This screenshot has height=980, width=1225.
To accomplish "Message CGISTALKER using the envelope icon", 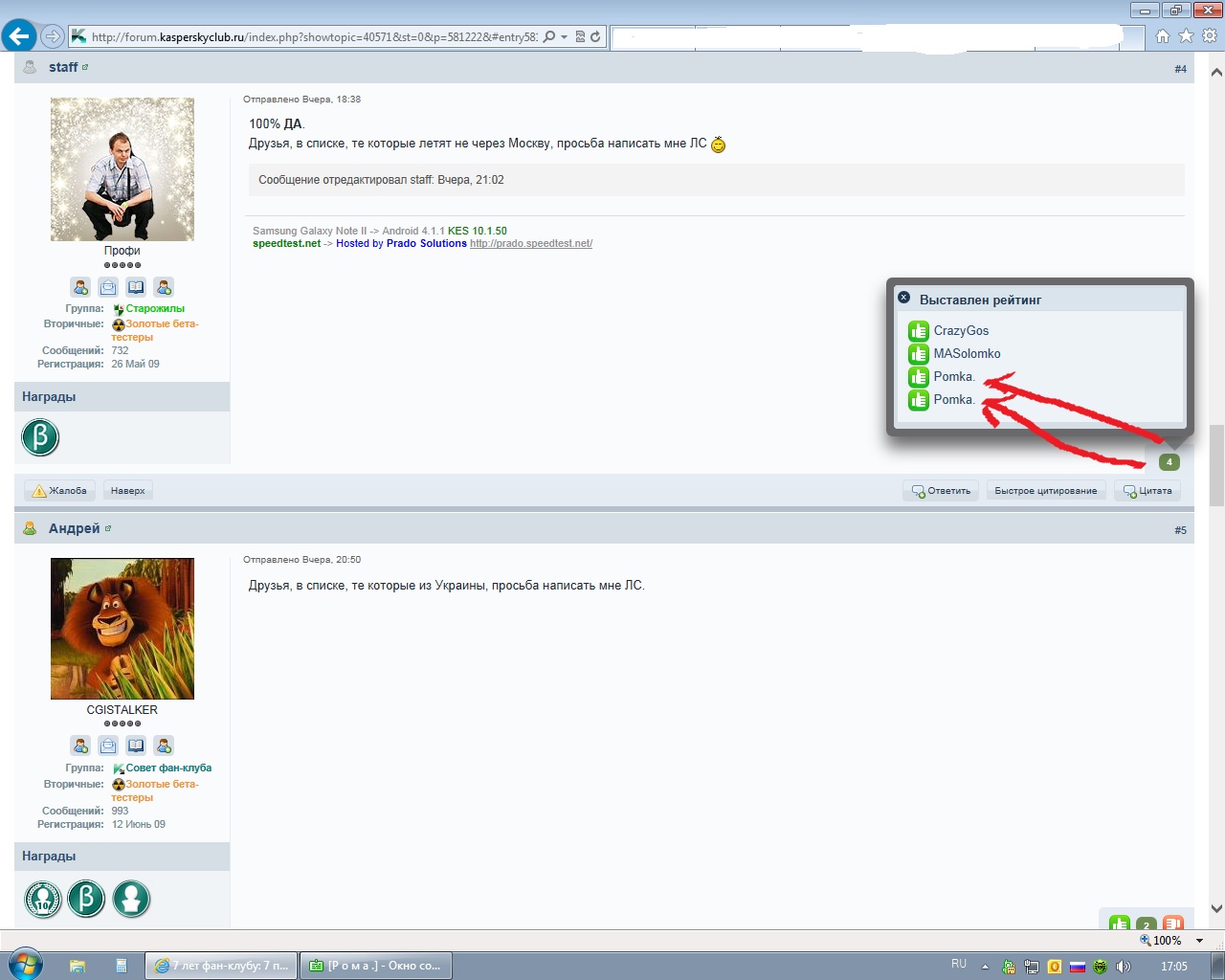I will pyautogui.click(x=108, y=746).
